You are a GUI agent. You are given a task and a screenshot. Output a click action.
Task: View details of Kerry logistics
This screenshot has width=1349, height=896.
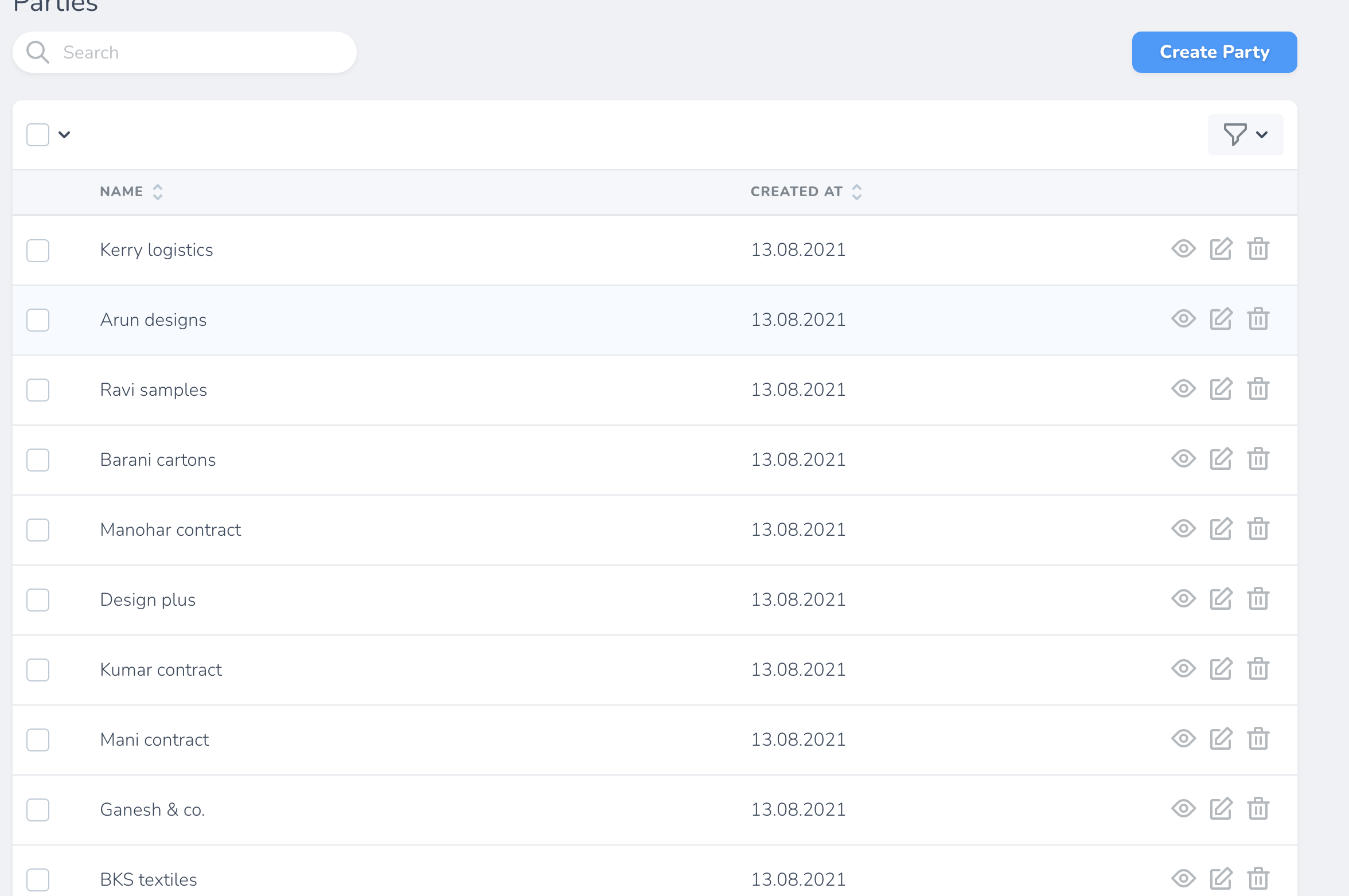1183,249
